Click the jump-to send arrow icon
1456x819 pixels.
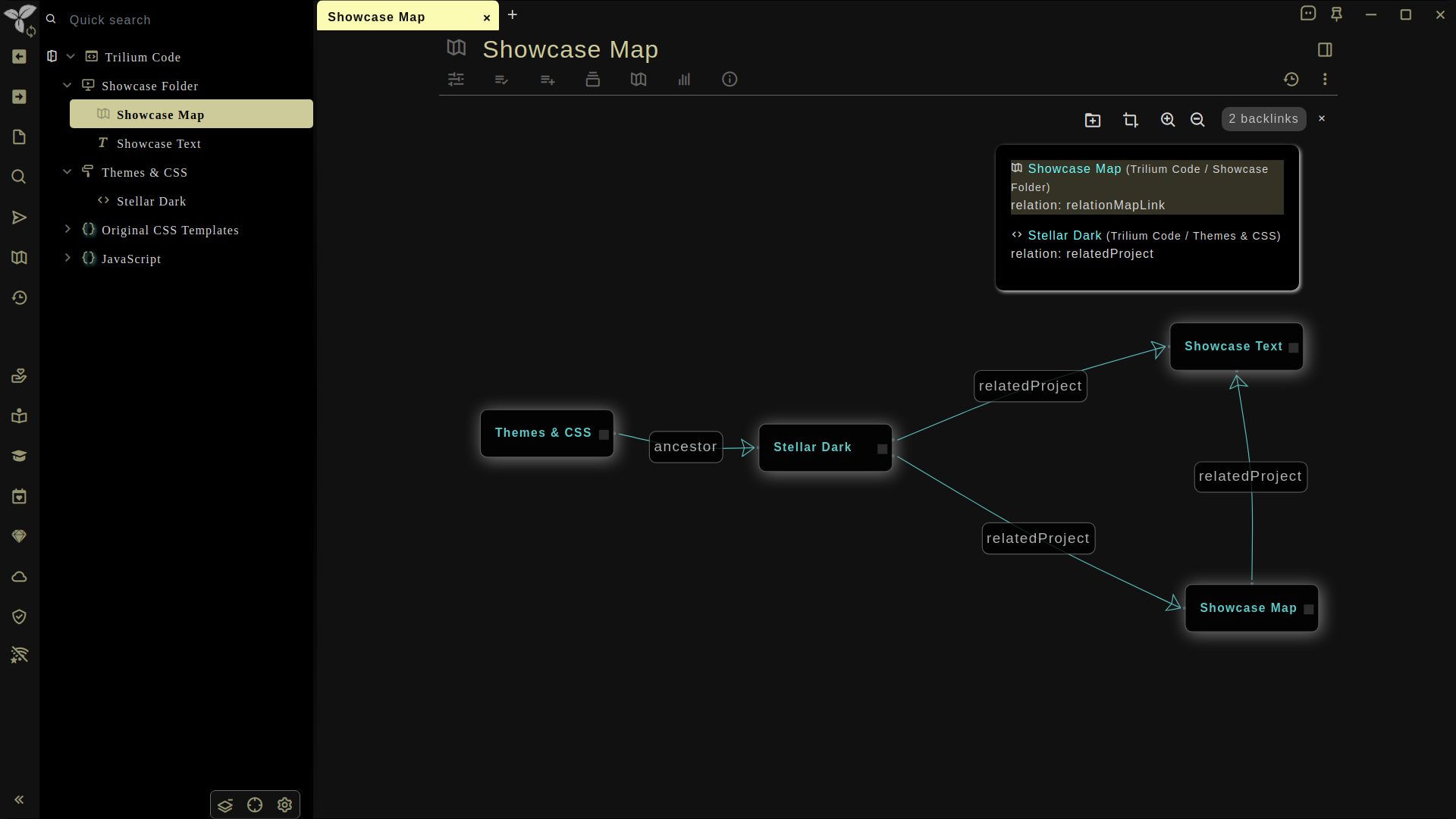coord(20,218)
